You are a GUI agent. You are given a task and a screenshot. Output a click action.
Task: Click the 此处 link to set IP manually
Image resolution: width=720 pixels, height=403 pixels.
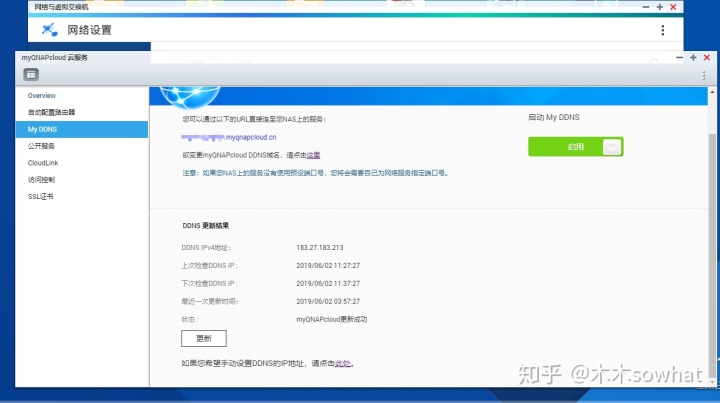343,363
